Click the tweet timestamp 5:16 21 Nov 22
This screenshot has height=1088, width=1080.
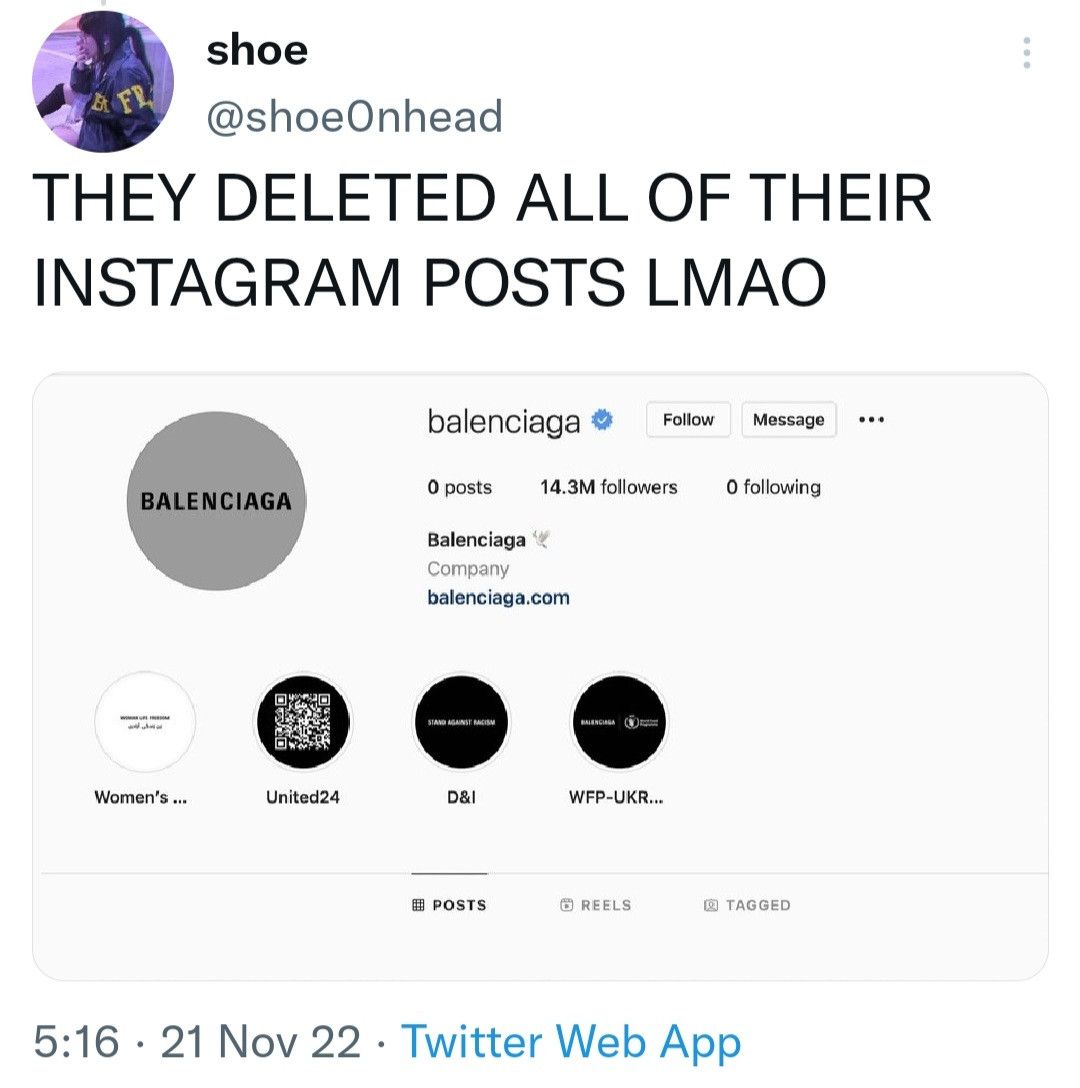click(x=197, y=1042)
